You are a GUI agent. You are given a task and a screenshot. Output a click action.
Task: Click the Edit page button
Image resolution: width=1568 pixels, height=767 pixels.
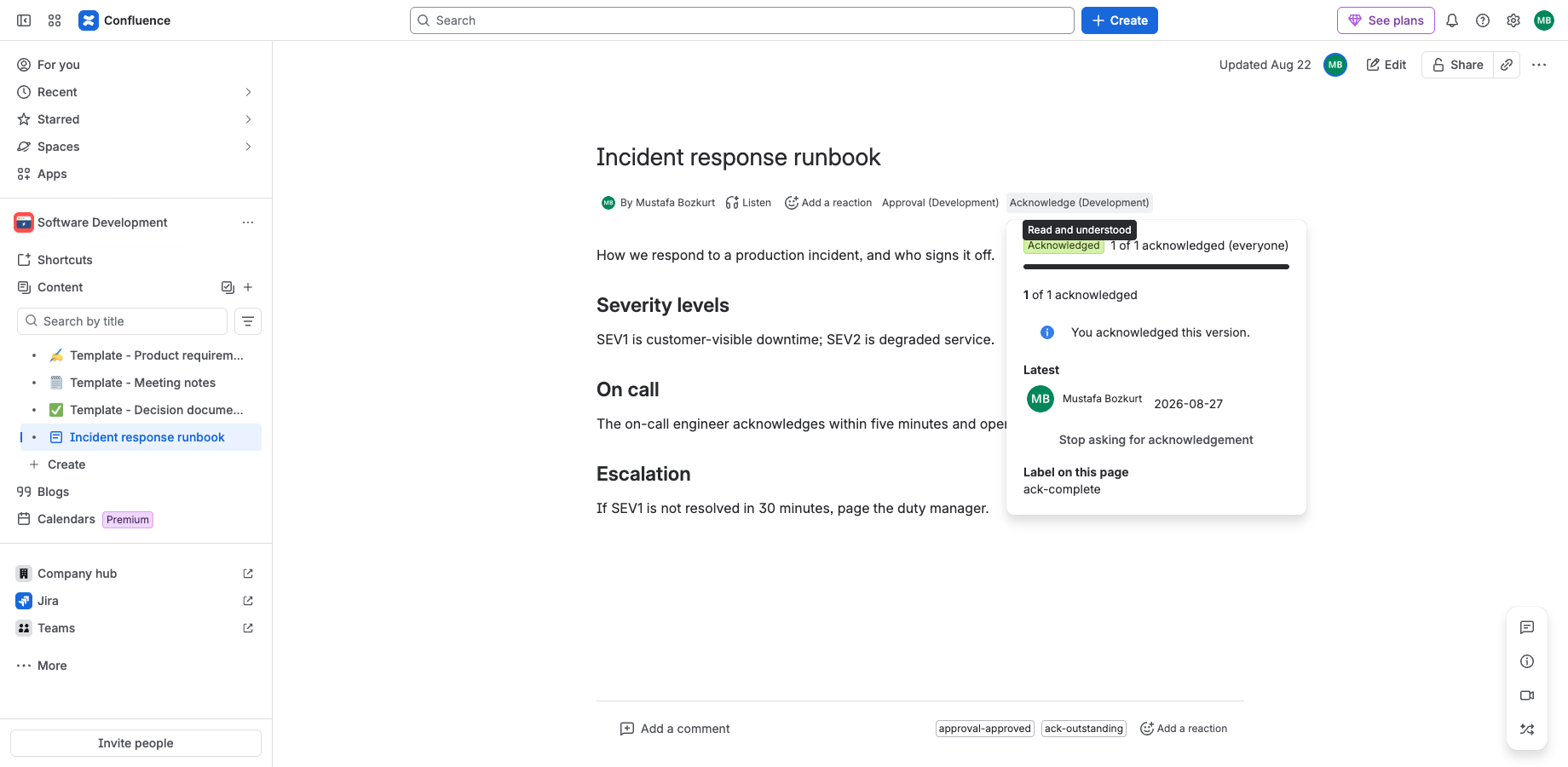tap(1386, 65)
